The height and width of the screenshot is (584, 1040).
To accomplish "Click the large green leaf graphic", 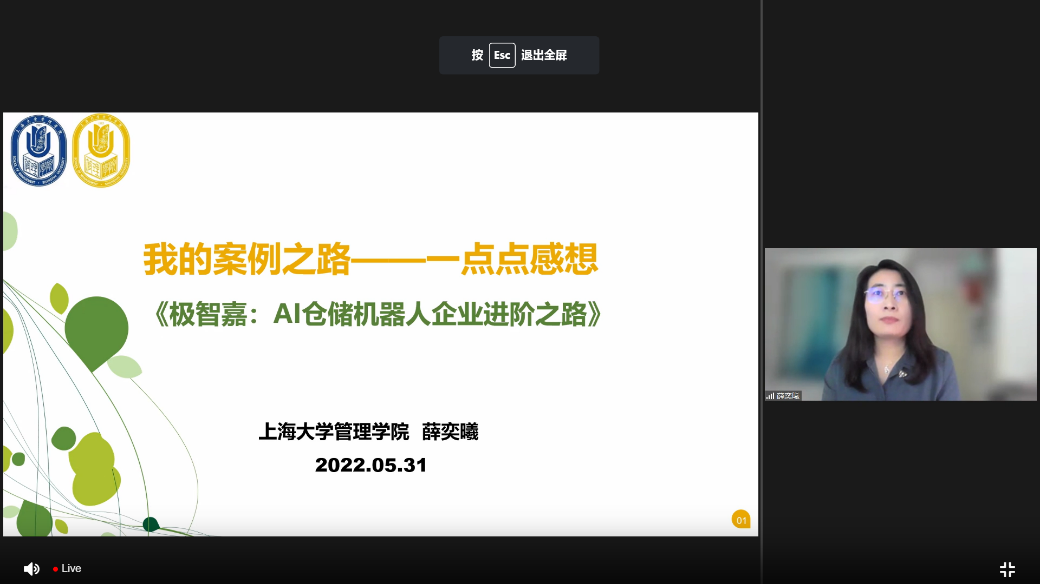I will pos(96,330).
